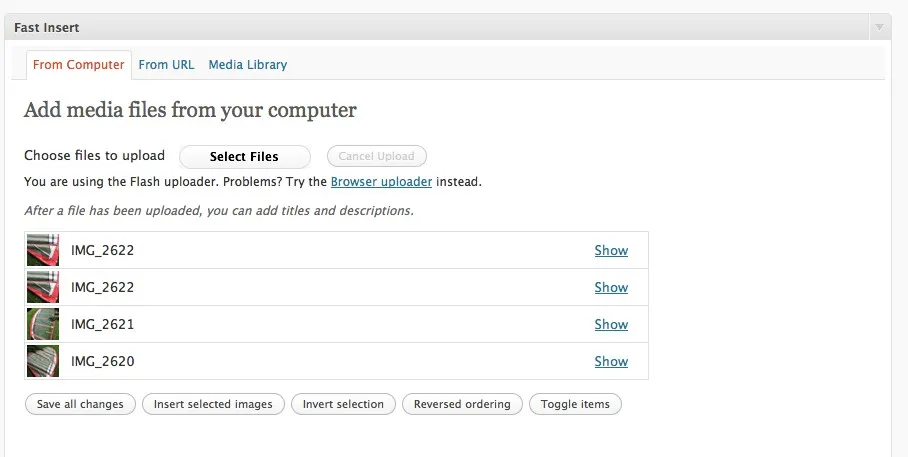Viewport: 908px width, 457px height.
Task: Open the Media Library tab
Action: point(248,65)
